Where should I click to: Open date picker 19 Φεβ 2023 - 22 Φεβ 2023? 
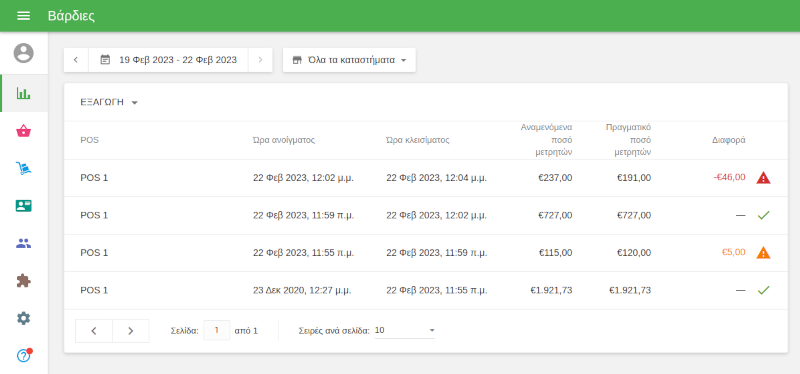tap(168, 60)
